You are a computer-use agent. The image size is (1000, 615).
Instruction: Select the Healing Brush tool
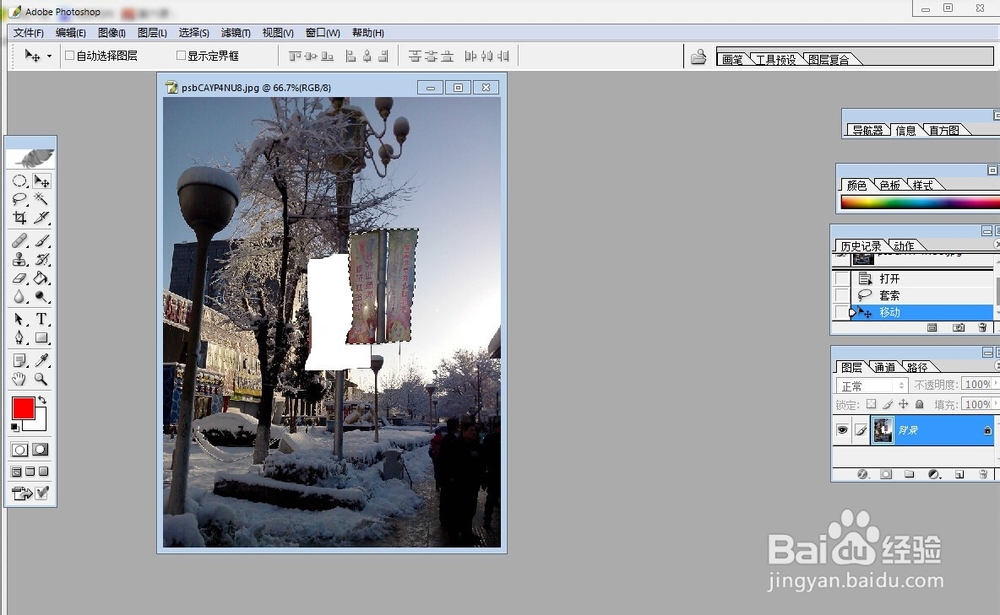coord(20,241)
